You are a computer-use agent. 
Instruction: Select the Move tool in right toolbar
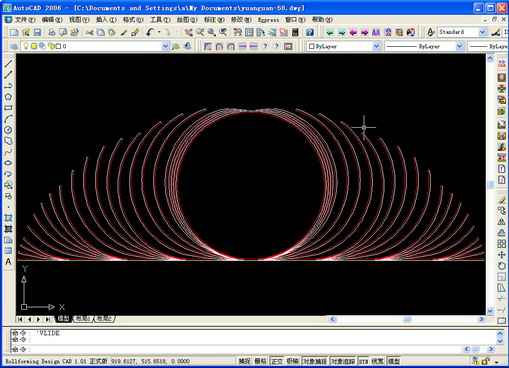pyautogui.click(x=501, y=255)
